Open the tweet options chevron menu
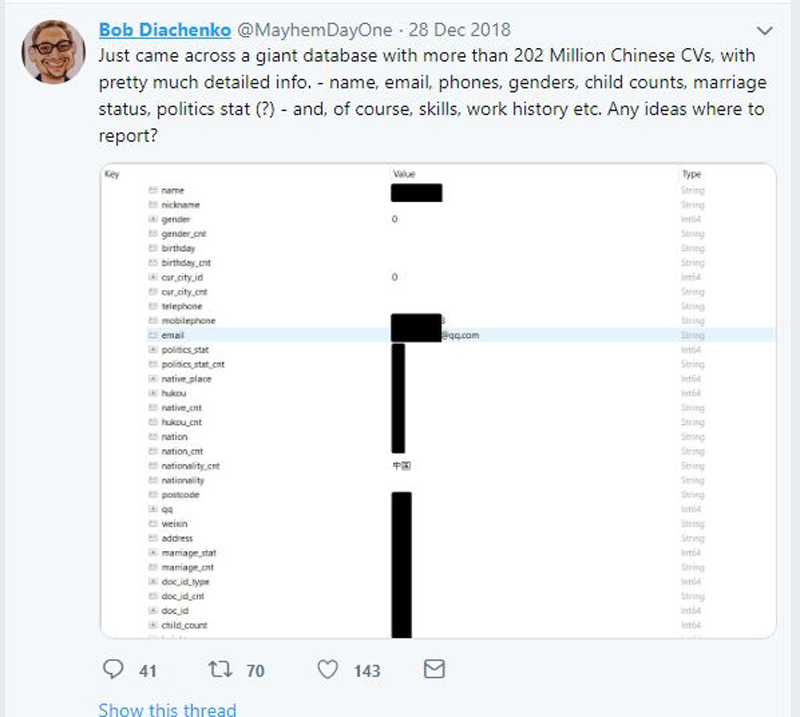Viewport: 800px width, 717px height. [767, 30]
